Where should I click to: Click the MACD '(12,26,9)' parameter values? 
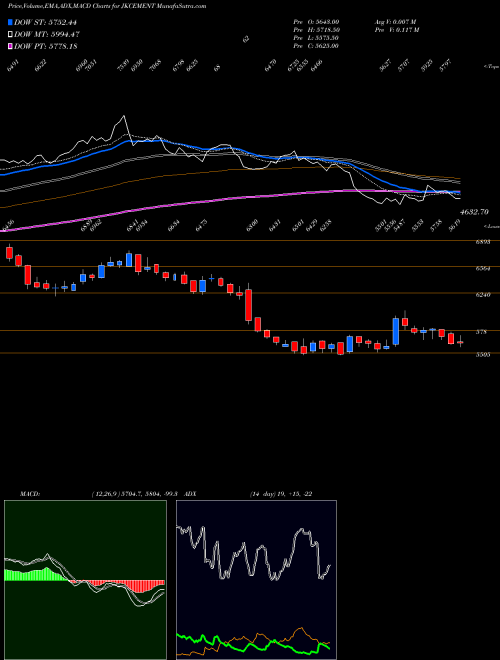point(136,493)
